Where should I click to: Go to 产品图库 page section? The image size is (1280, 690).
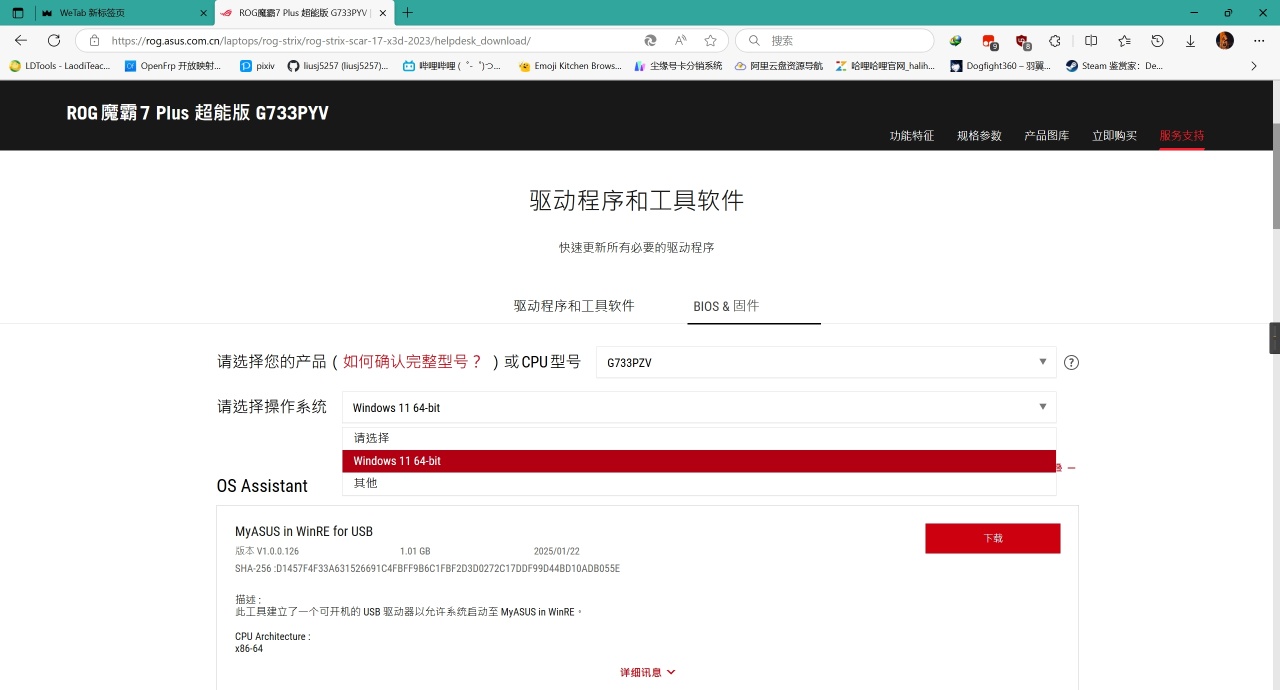(x=1047, y=135)
